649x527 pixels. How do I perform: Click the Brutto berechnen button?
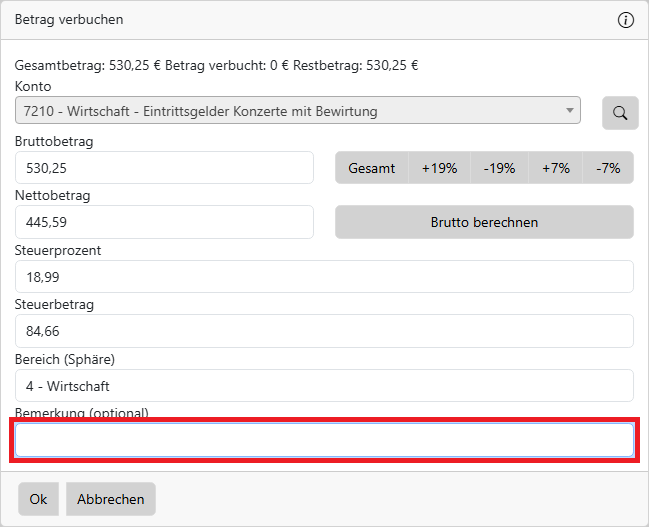(x=484, y=222)
